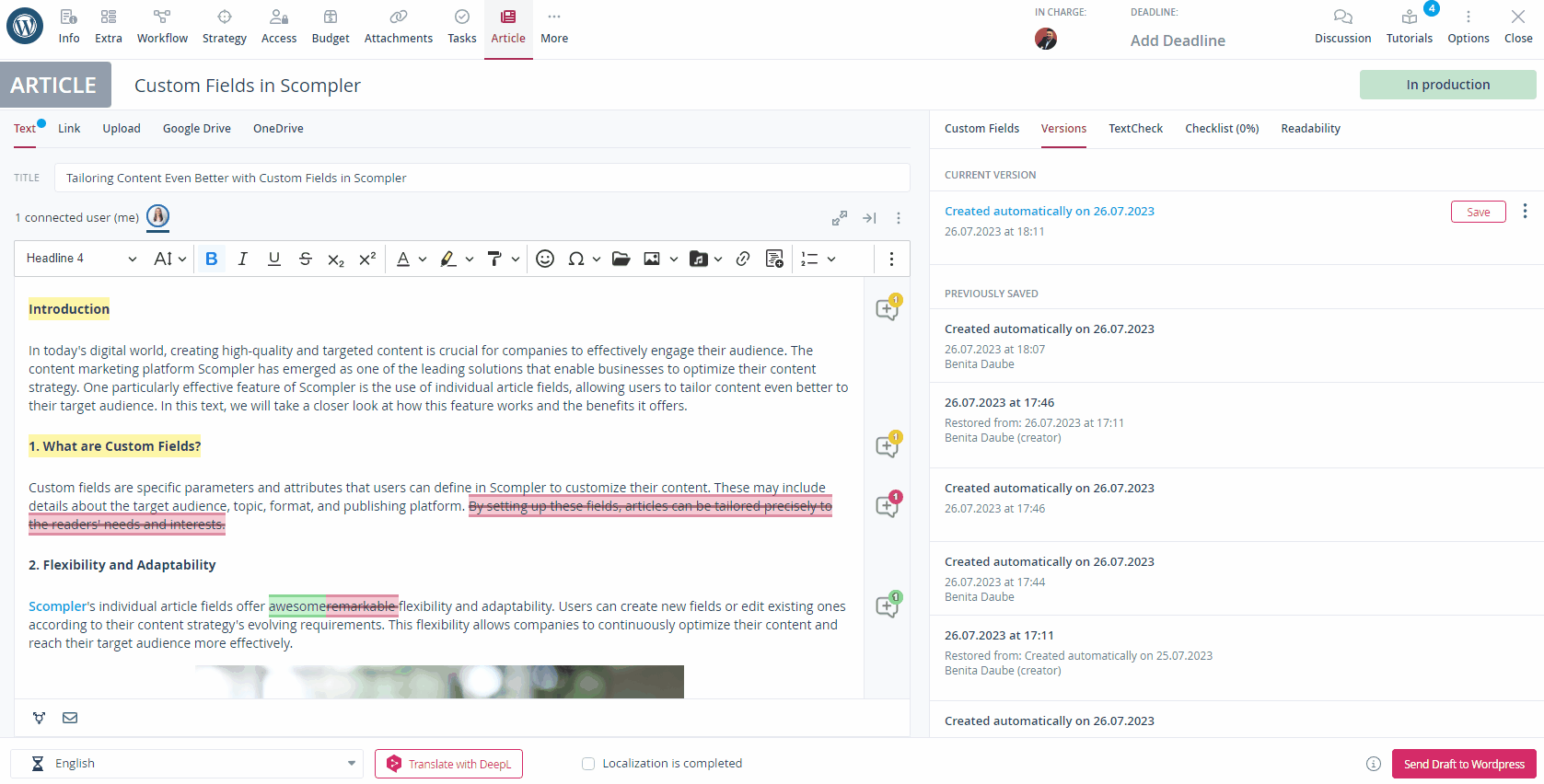Insert an emoji with the smiley icon
The width and height of the screenshot is (1544, 784).
pos(545,259)
